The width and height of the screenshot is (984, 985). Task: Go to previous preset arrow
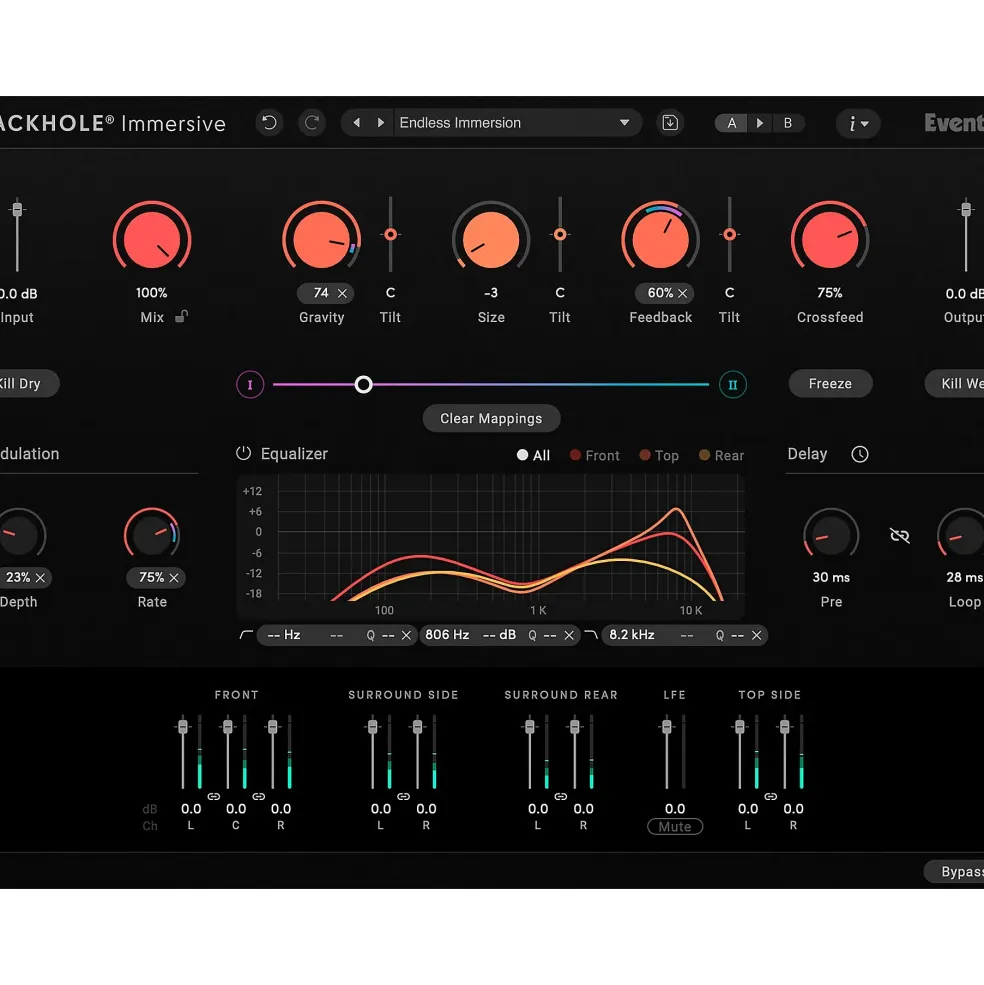356,122
